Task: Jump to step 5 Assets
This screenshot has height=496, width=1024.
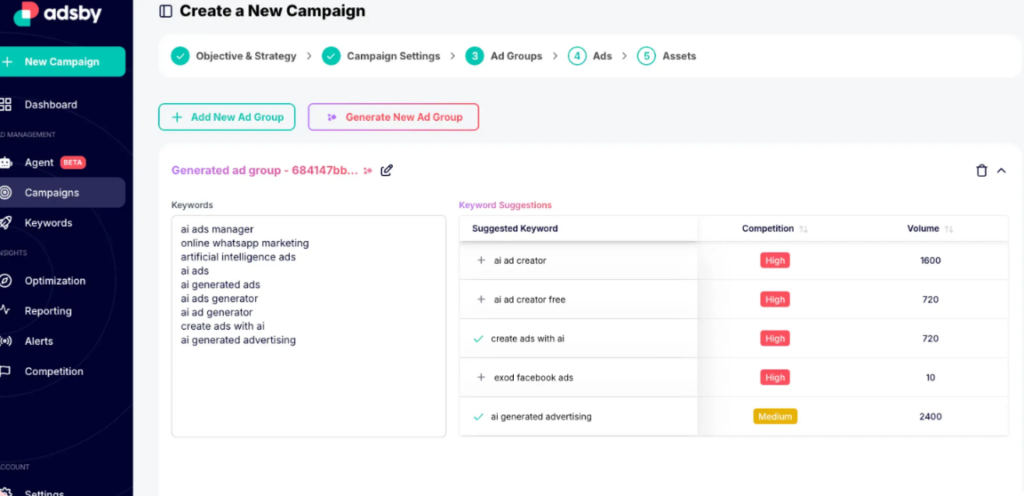Action: [666, 56]
